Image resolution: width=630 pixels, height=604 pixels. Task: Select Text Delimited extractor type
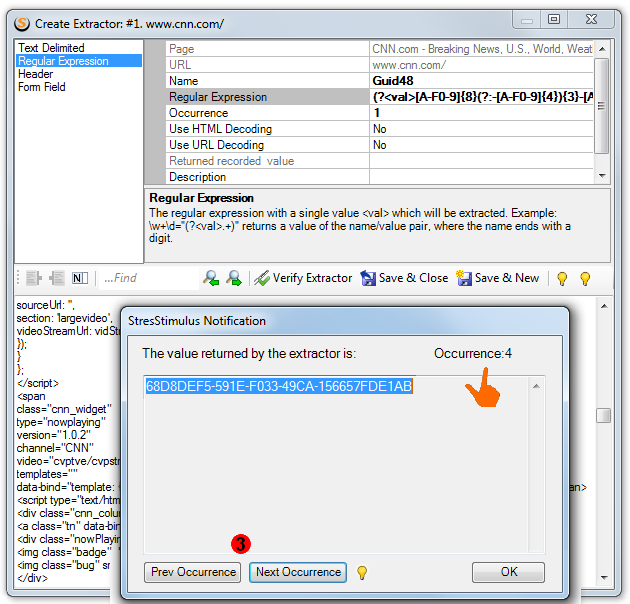[51, 48]
